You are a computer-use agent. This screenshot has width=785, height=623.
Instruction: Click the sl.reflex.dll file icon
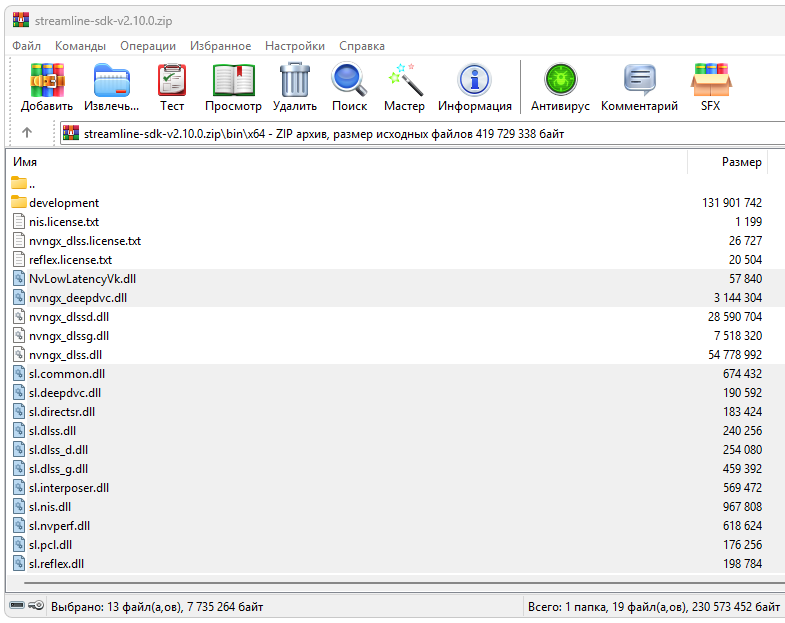[19, 563]
